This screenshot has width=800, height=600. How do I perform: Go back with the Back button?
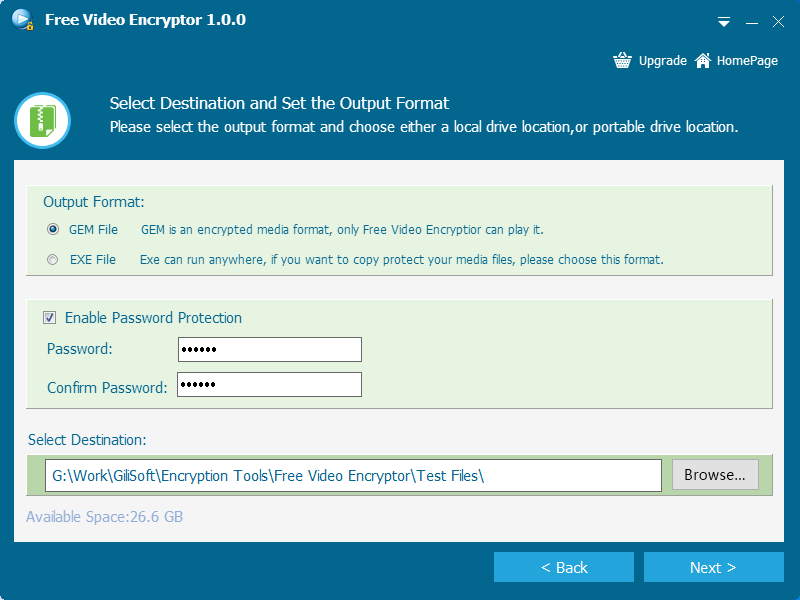(564, 566)
